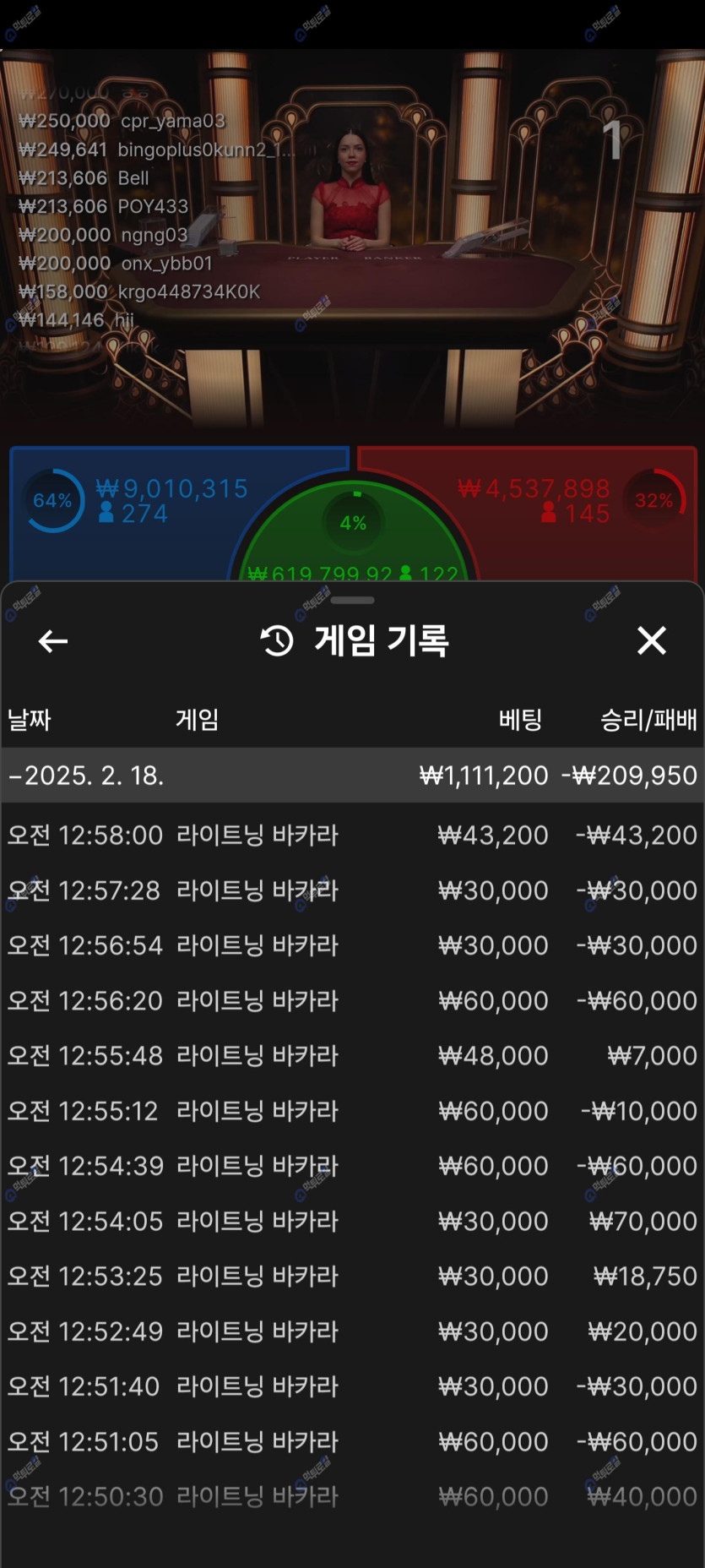Click the red player count icon 145

coord(549,513)
